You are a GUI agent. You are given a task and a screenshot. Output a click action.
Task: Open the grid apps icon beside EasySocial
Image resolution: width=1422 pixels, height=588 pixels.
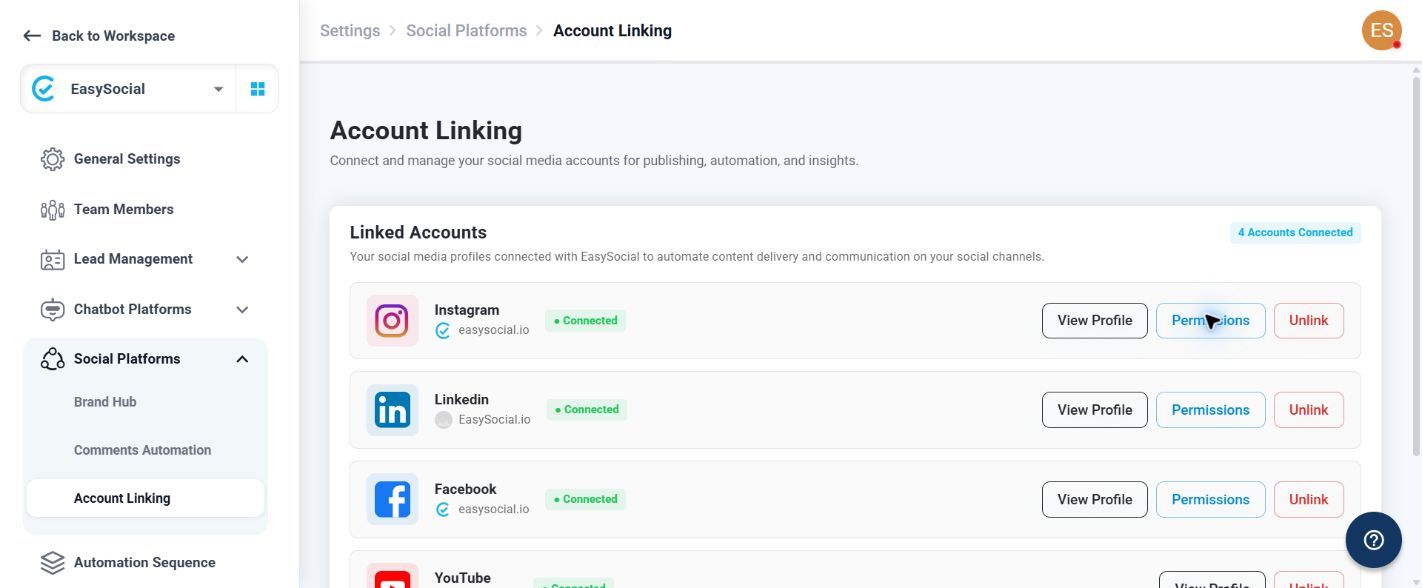pos(257,89)
